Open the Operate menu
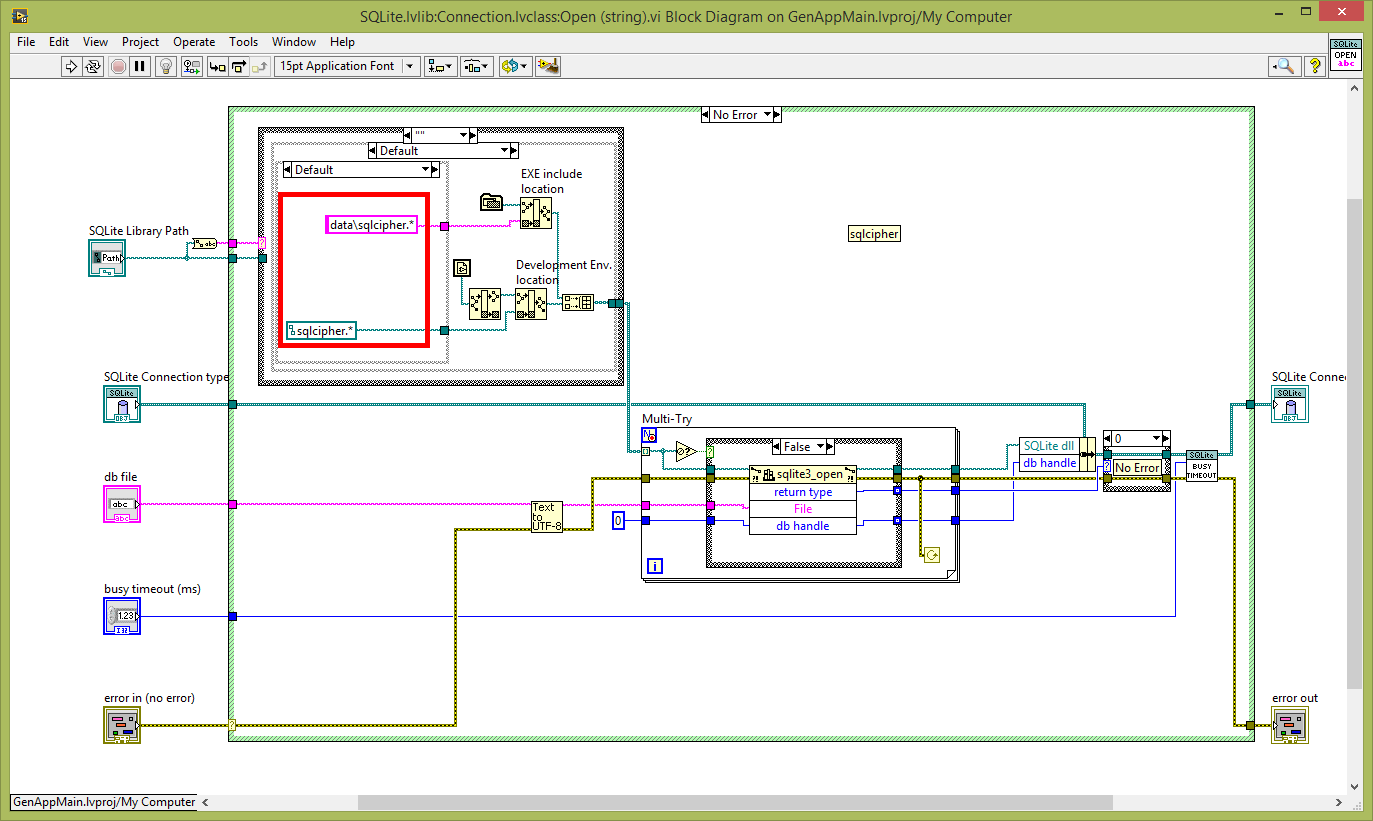 coord(194,42)
